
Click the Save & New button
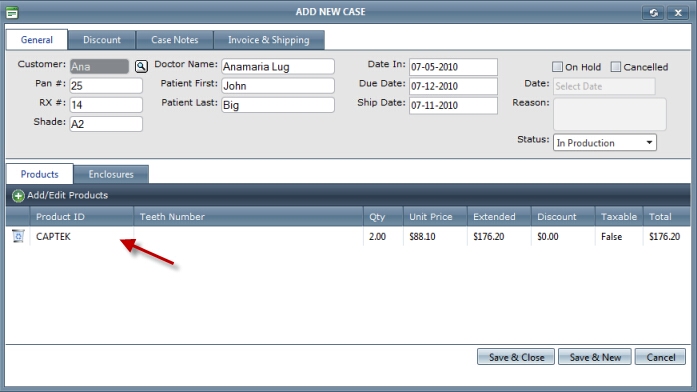595,357
